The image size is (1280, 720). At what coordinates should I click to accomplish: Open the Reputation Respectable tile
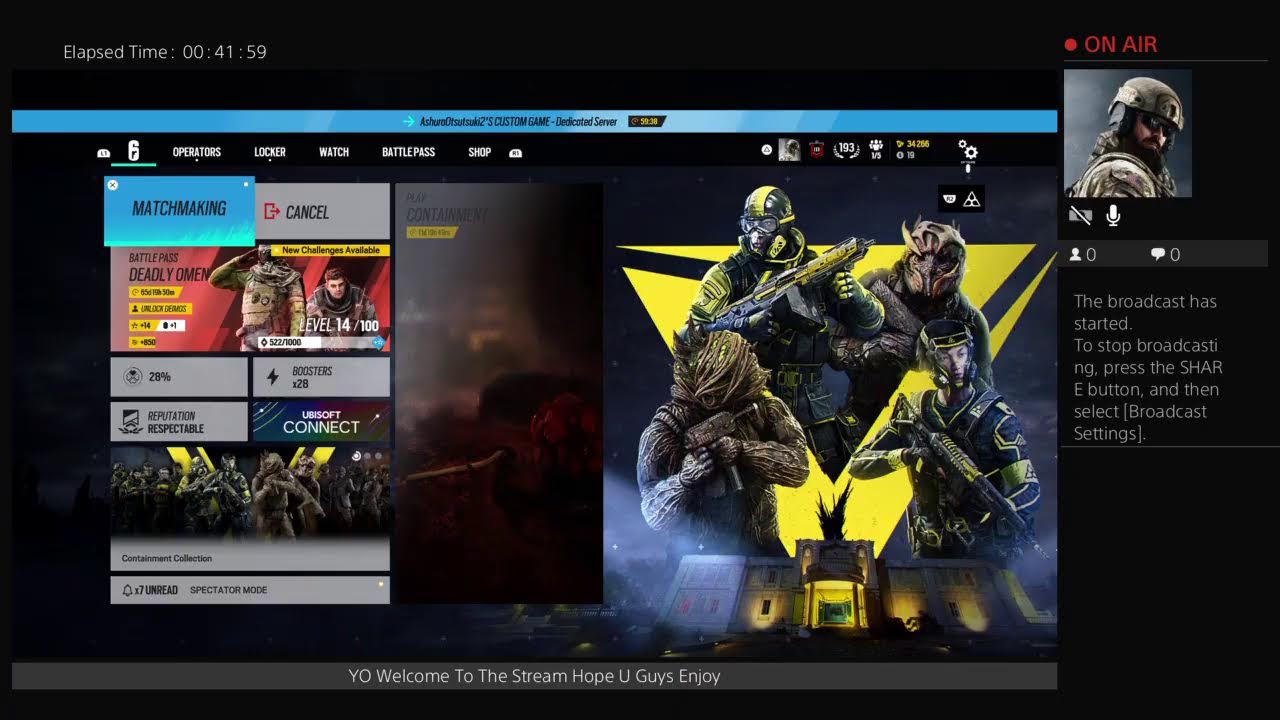click(179, 422)
